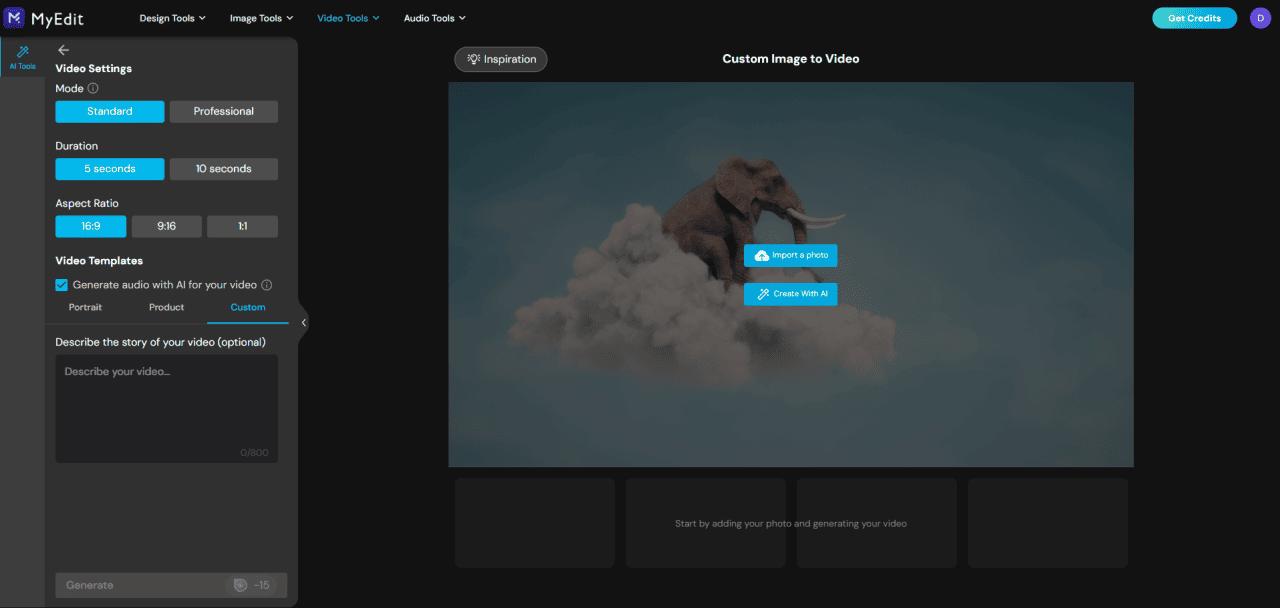Screen dimensions: 1280x608
Task: Click first empty video result placeholder
Action: 535,523
